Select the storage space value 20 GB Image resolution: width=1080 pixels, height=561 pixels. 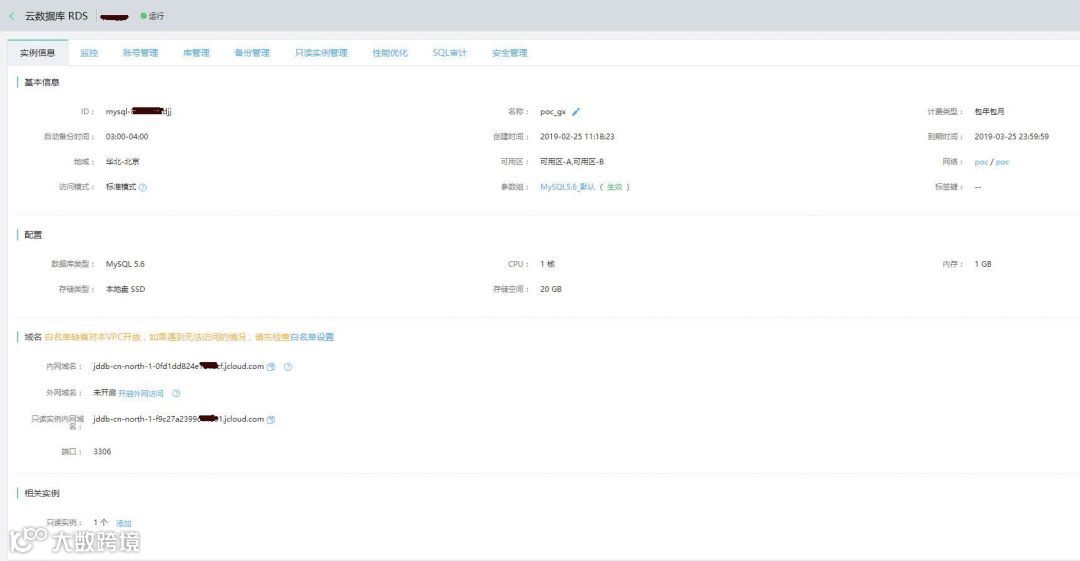551,289
